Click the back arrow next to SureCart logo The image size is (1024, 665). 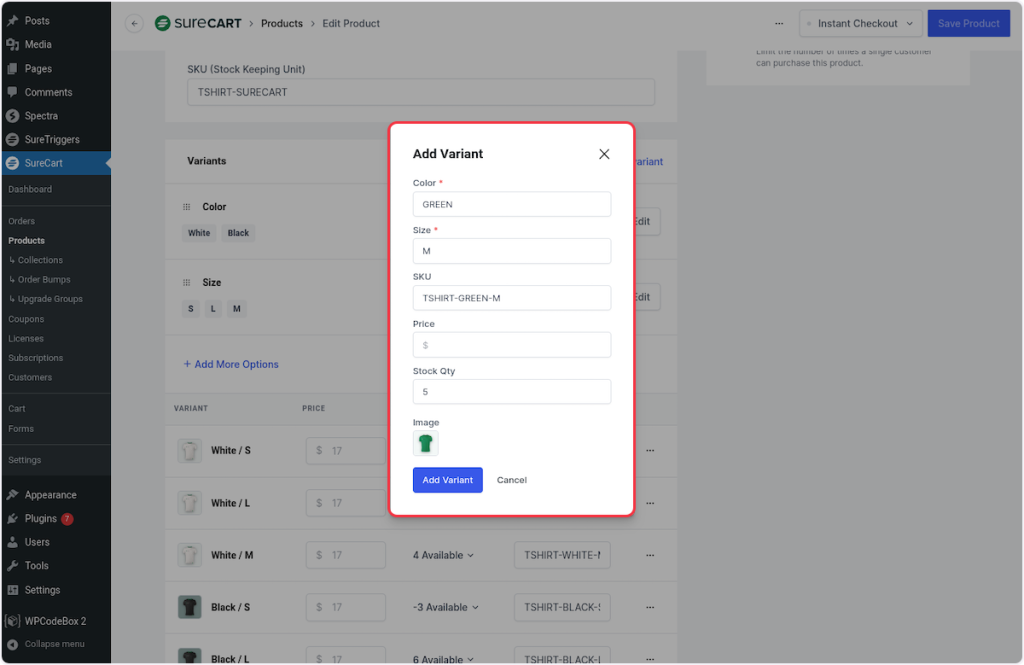(134, 24)
